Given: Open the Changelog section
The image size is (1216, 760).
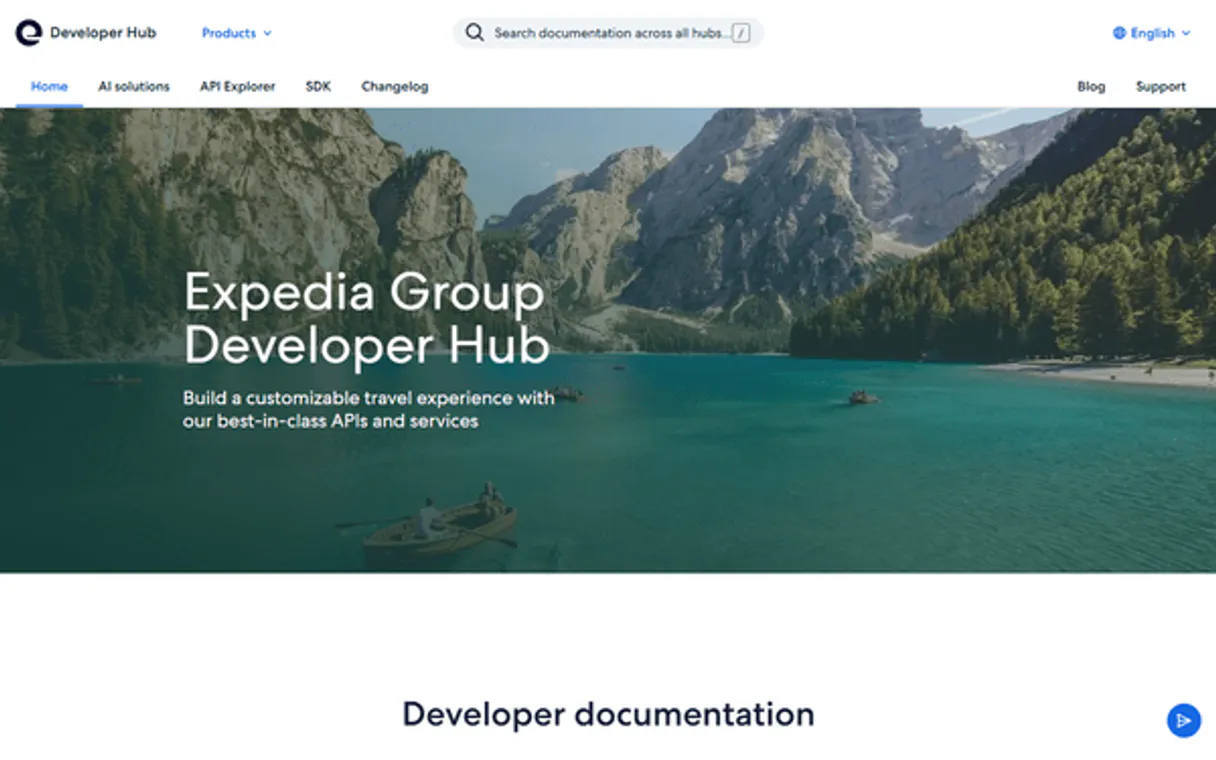Looking at the screenshot, I should (394, 86).
